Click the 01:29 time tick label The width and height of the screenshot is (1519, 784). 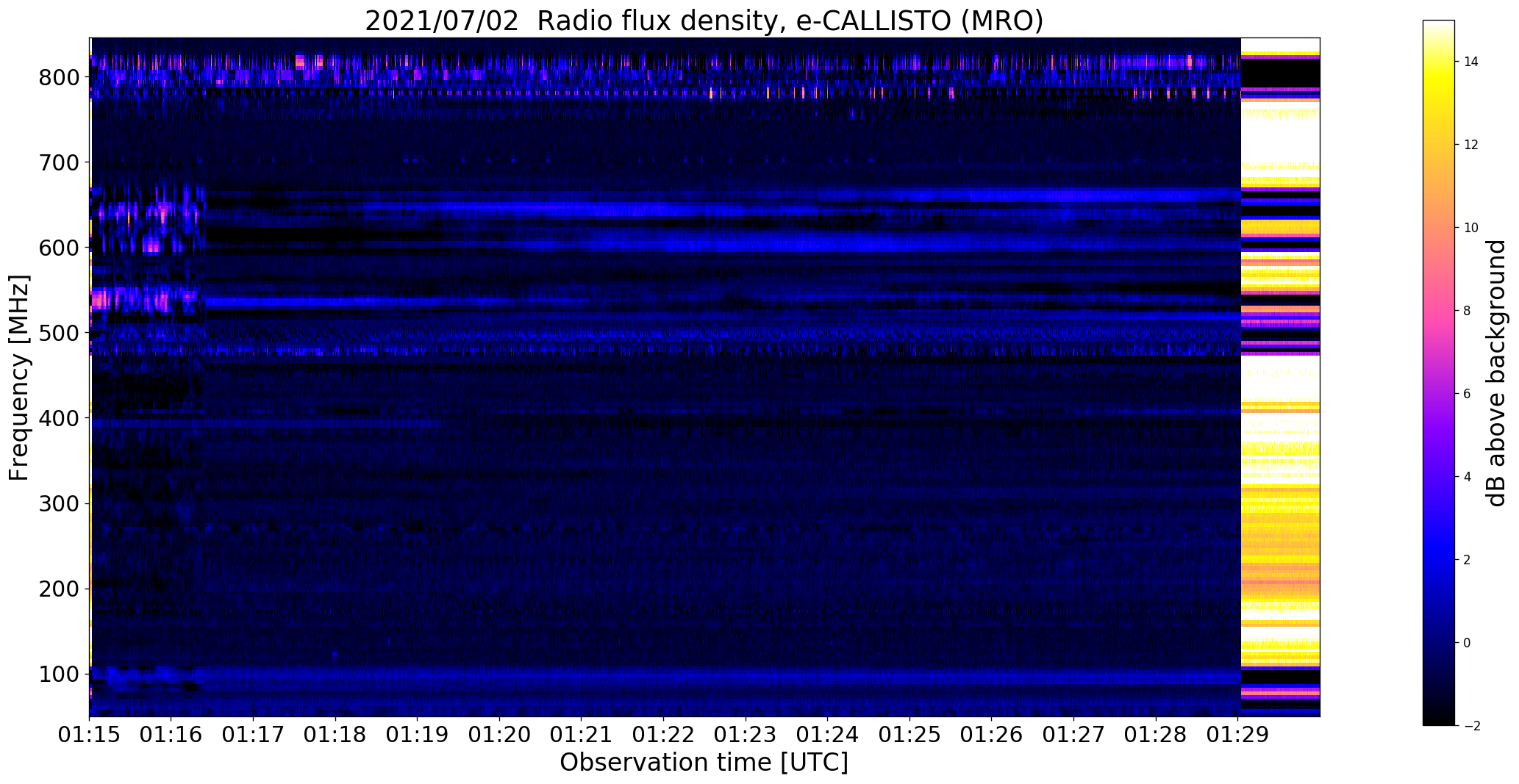pyautogui.click(x=1237, y=735)
